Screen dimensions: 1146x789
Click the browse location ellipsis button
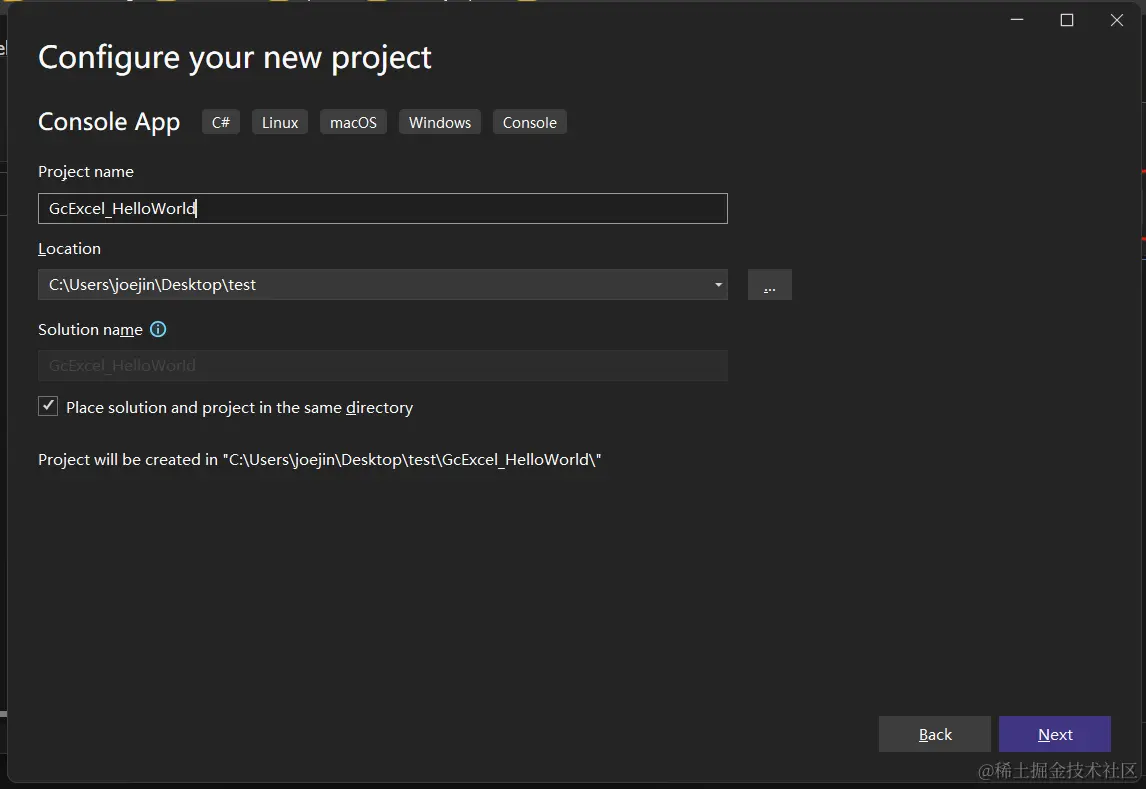[770, 285]
